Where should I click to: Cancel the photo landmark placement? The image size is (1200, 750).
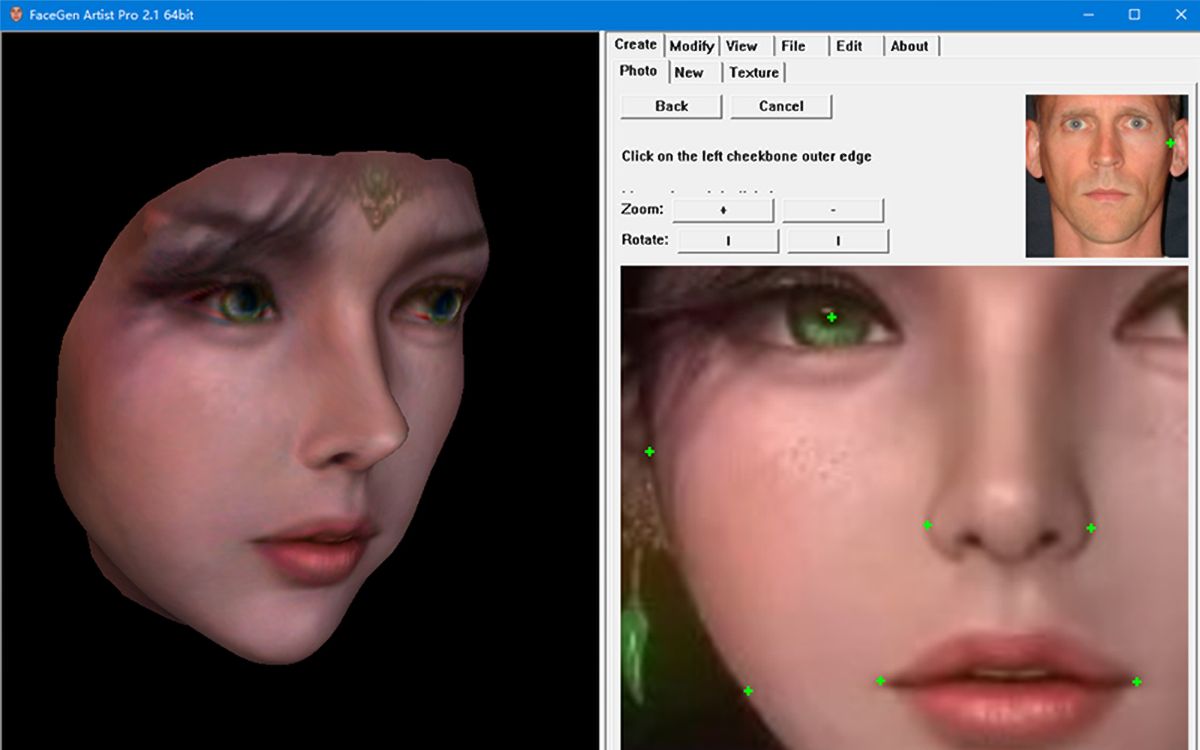coord(781,106)
